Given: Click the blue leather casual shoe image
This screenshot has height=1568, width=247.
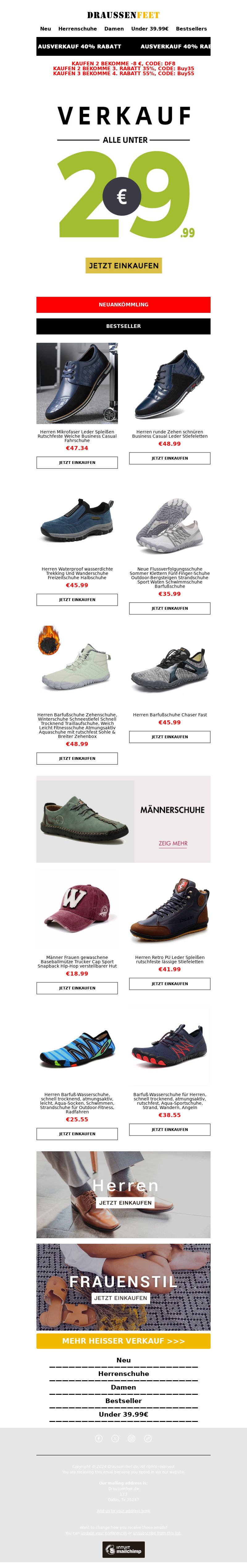Looking at the screenshot, I should click(x=77, y=383).
